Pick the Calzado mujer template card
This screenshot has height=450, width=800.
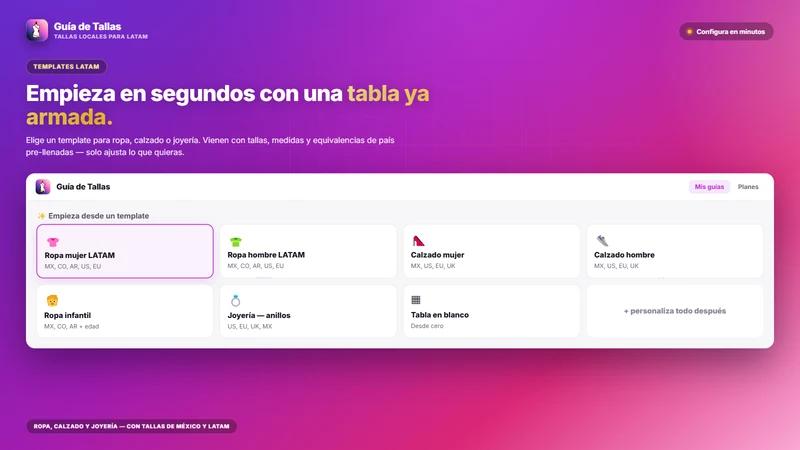point(491,251)
